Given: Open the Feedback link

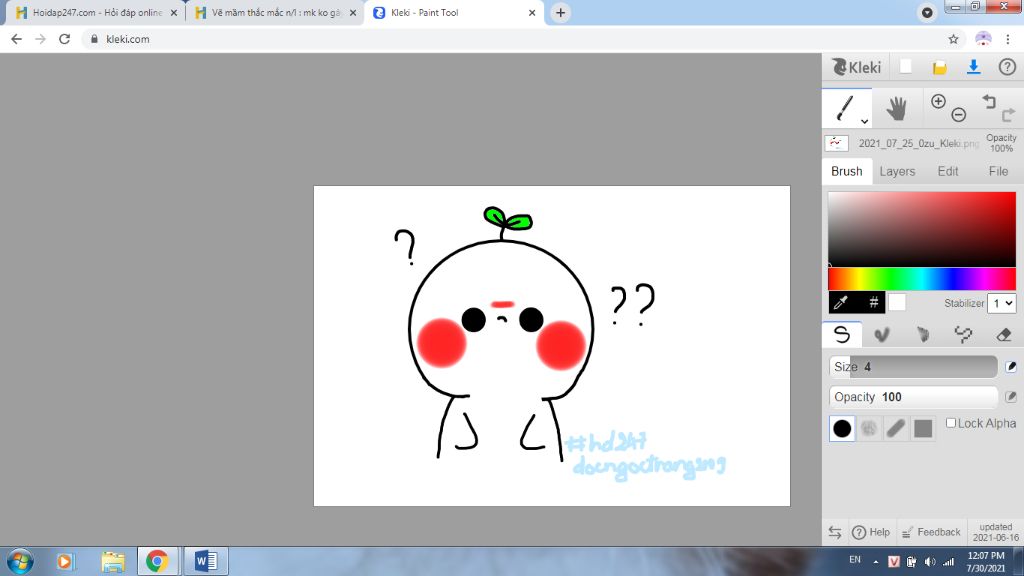Looking at the screenshot, I should tap(931, 532).
